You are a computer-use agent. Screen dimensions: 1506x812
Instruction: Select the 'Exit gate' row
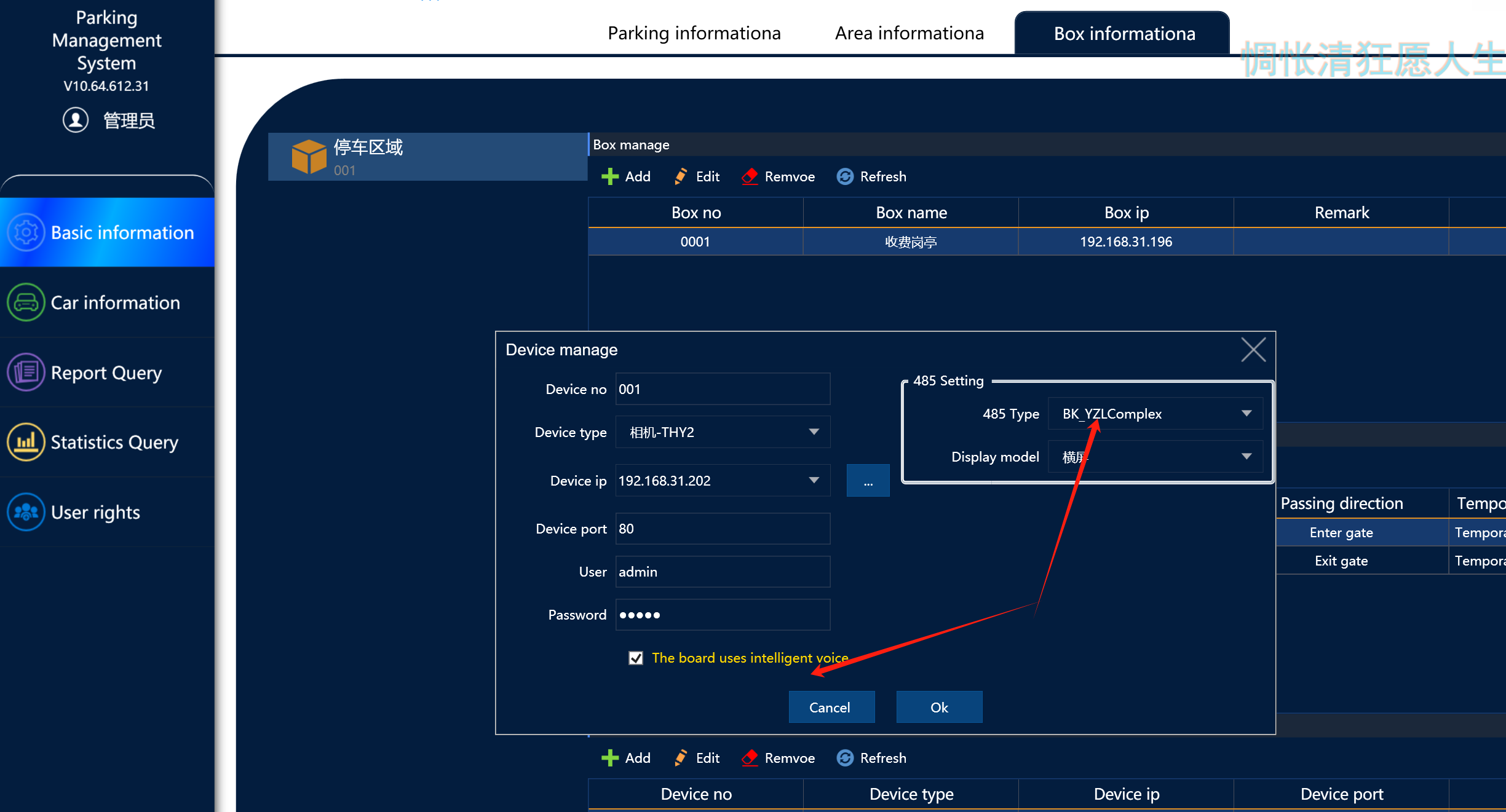pos(1391,561)
